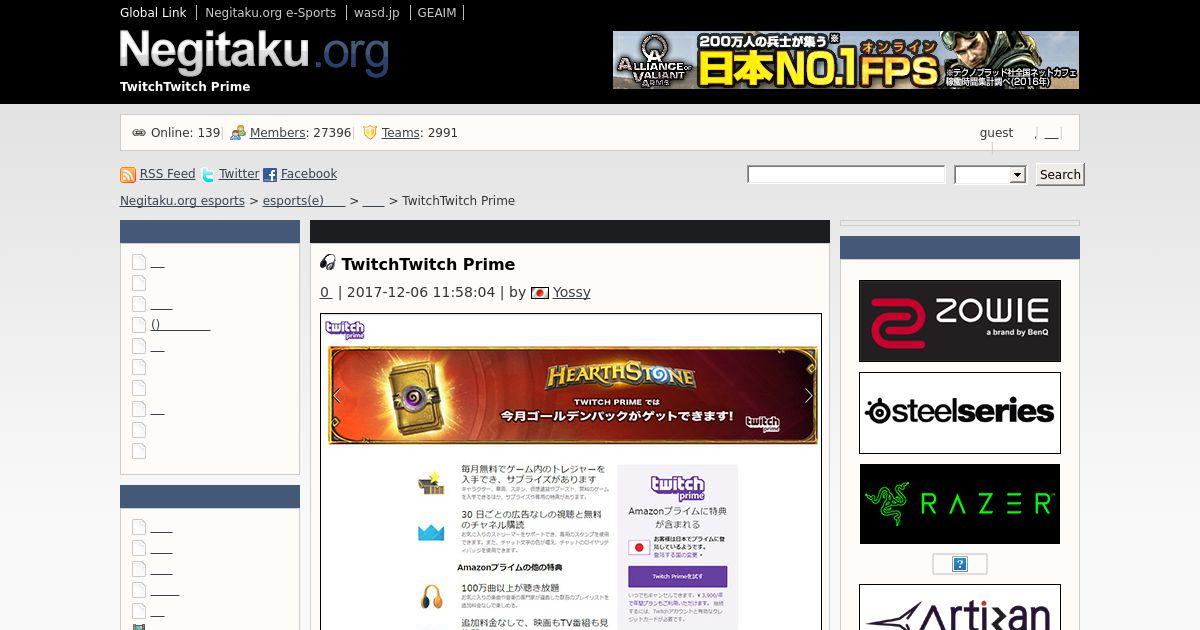1200x630 pixels.
Task: Click the Members people icon
Action: [x=238, y=133]
